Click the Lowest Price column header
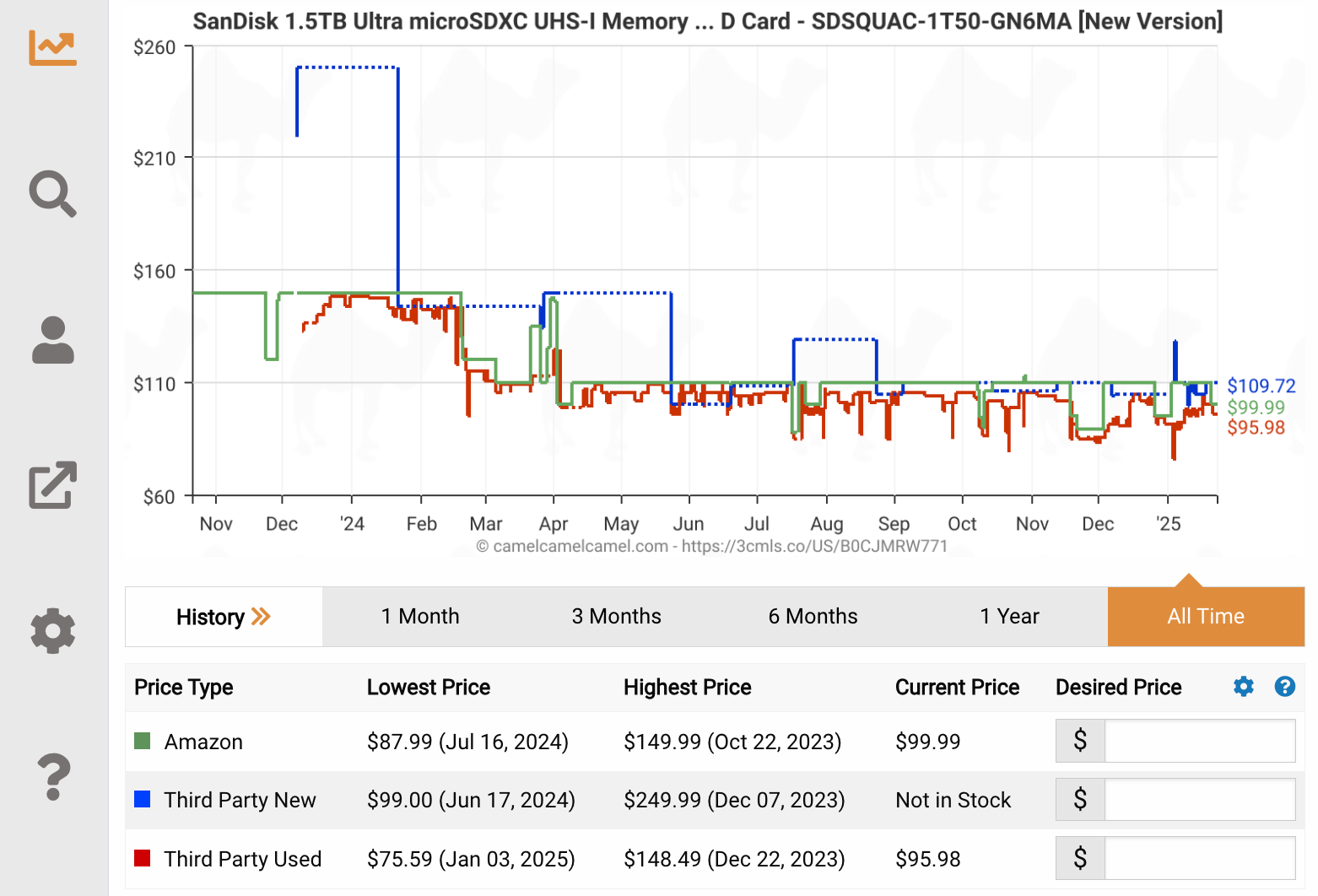The height and width of the screenshot is (896, 1318). 429,688
